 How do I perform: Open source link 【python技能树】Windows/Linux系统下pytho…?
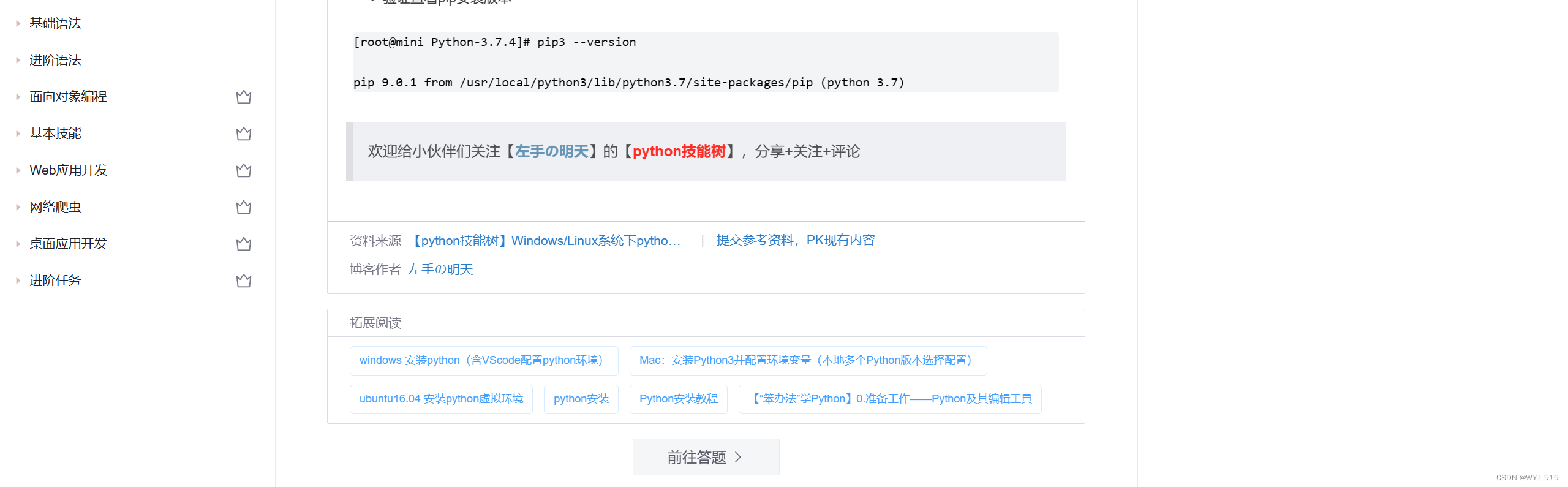tap(545, 241)
